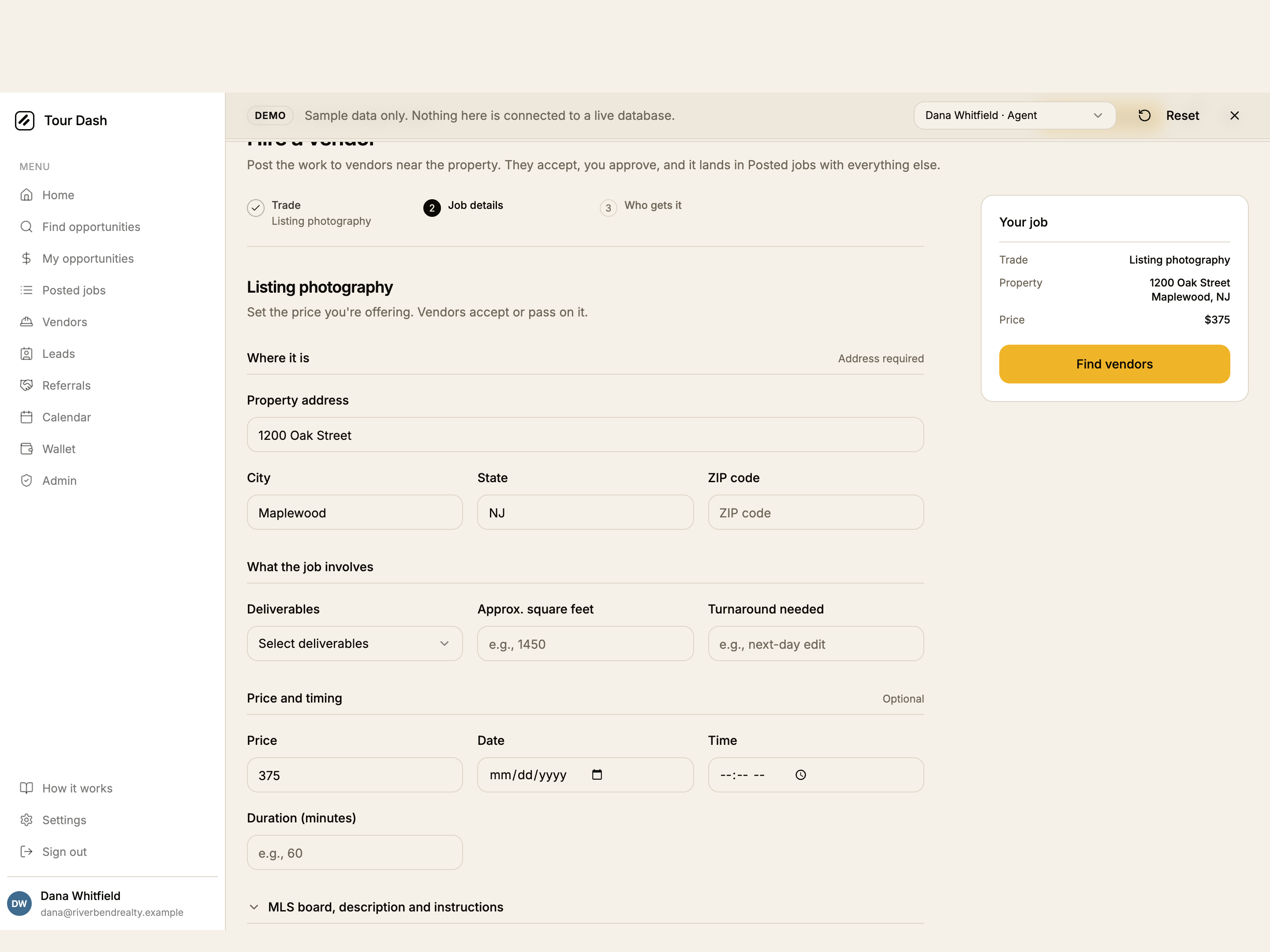The width and height of the screenshot is (1270, 952).
Task: Click the Tour Dash logo icon
Action: click(25, 120)
